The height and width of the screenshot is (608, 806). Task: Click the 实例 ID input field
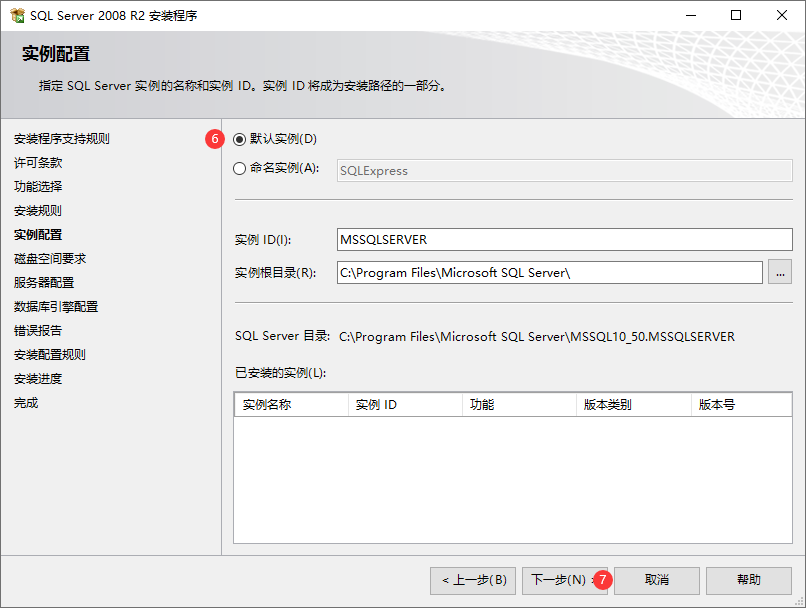[x=564, y=239]
